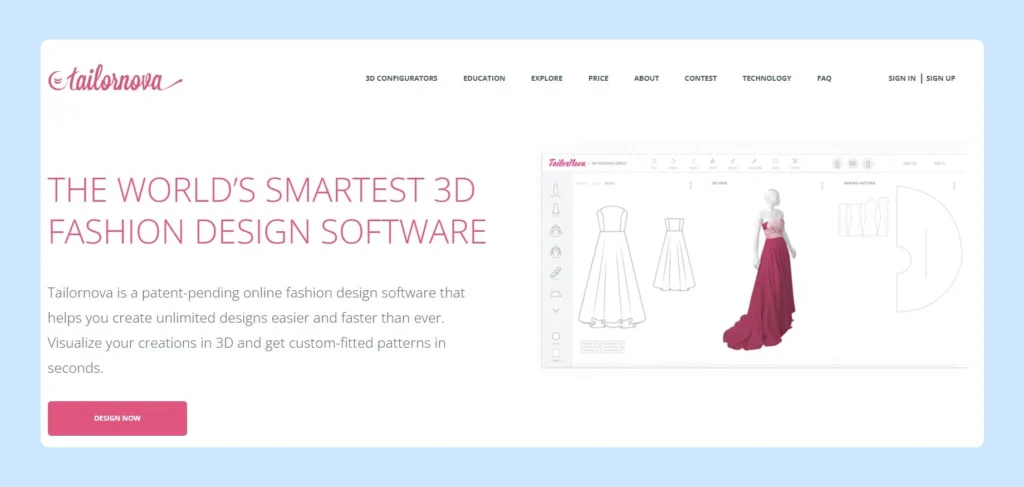Open the sketch panel three-dot menu
1024x487 pixels.
691,186
